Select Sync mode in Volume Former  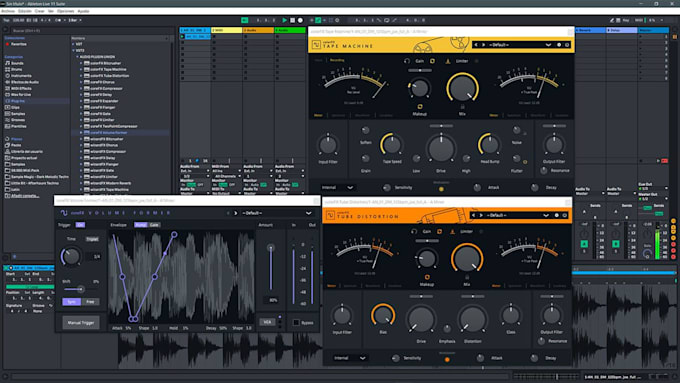[72, 301]
